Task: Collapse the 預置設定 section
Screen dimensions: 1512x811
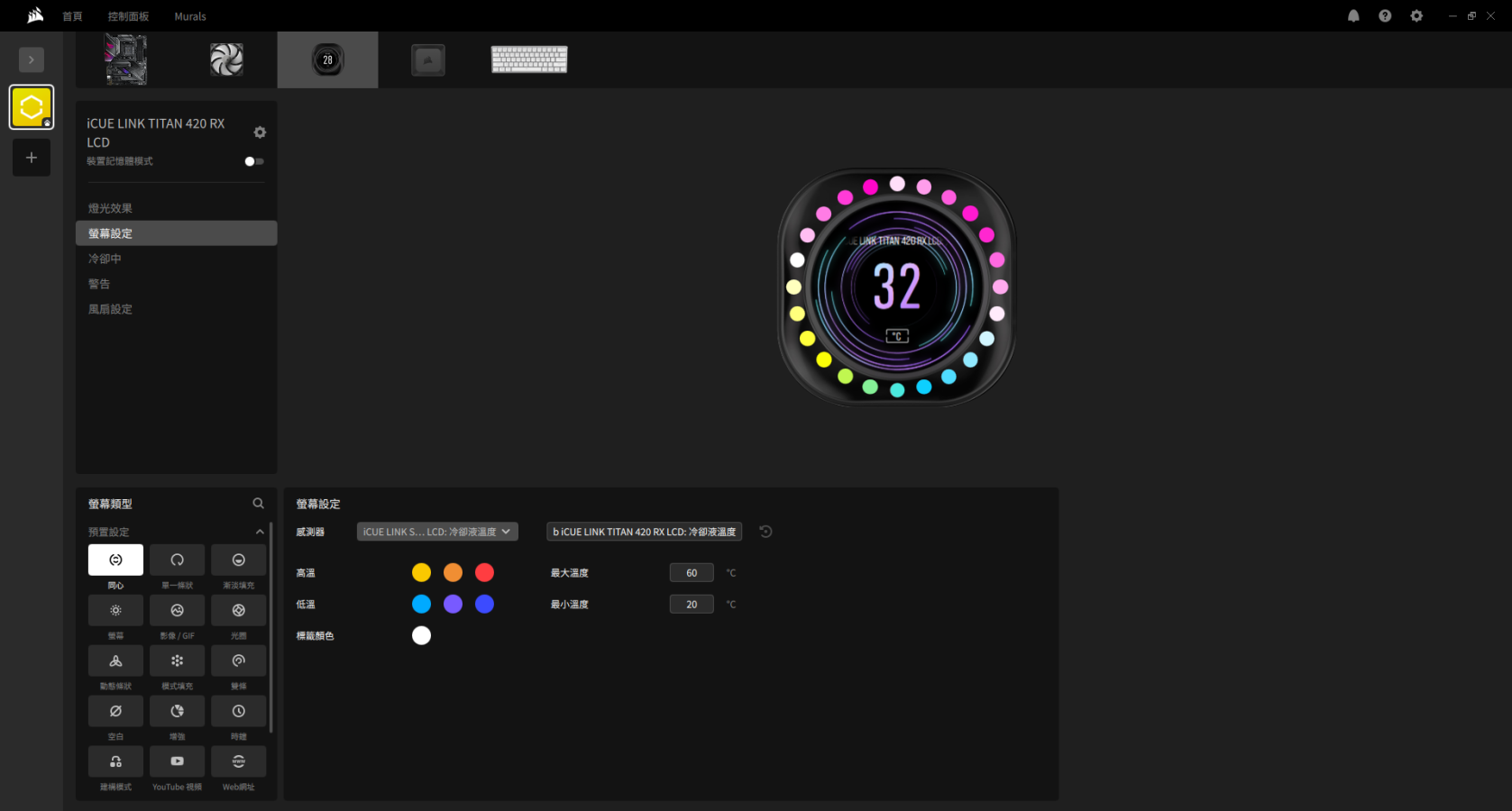Action: pyautogui.click(x=260, y=532)
